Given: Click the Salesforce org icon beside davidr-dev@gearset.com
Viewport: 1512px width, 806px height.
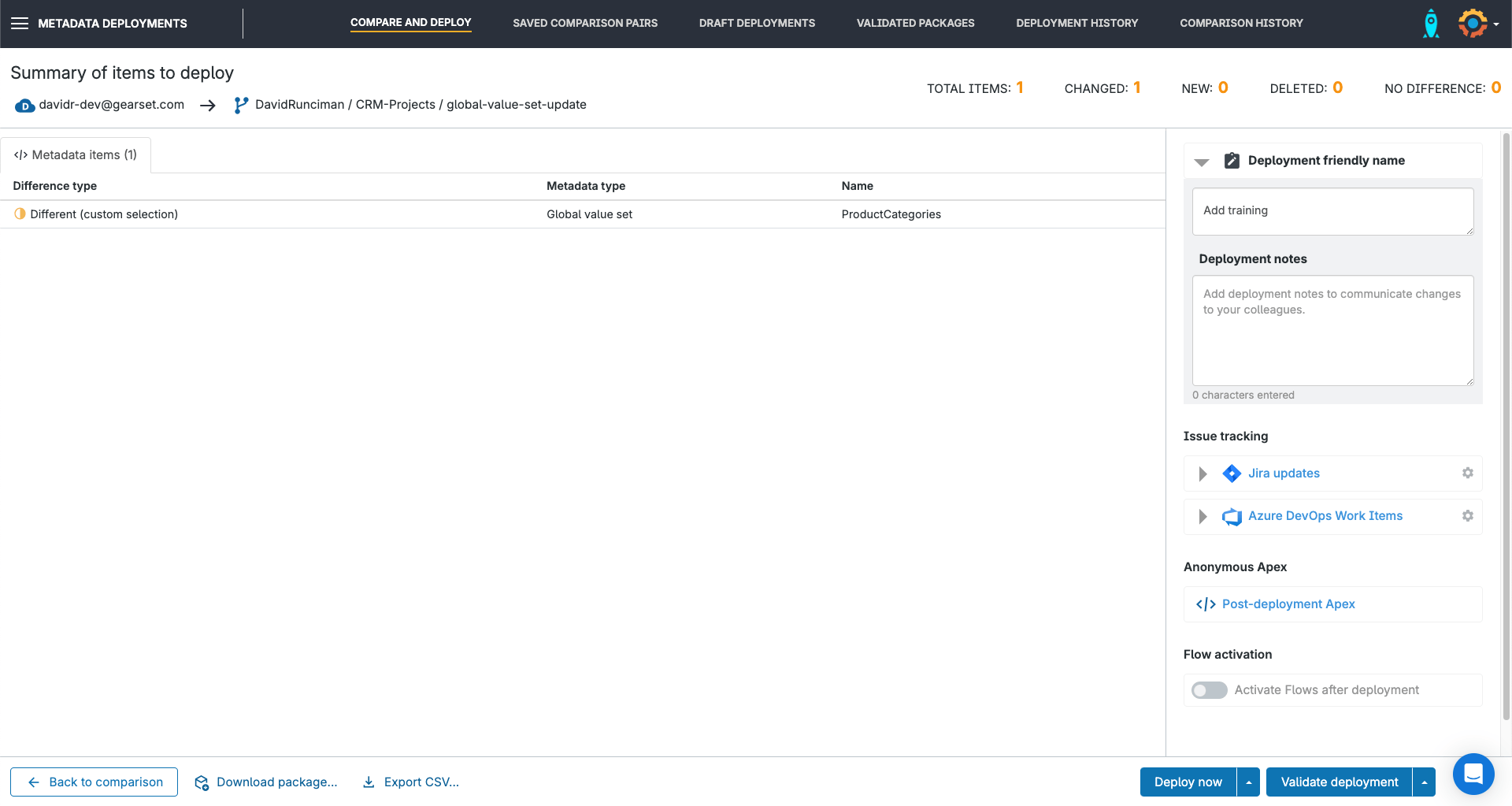Looking at the screenshot, I should click(24, 105).
